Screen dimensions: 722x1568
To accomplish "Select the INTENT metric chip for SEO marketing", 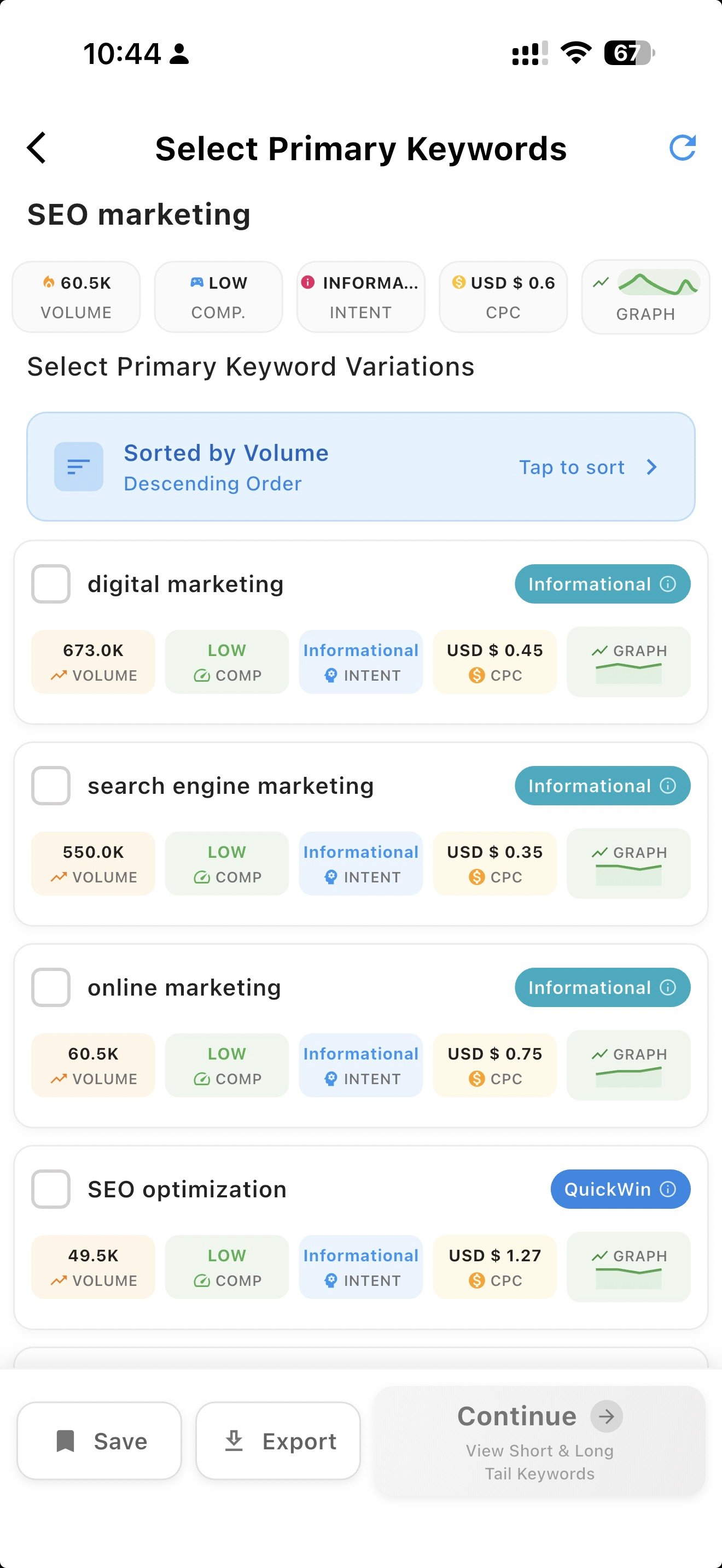I will 360,296.
